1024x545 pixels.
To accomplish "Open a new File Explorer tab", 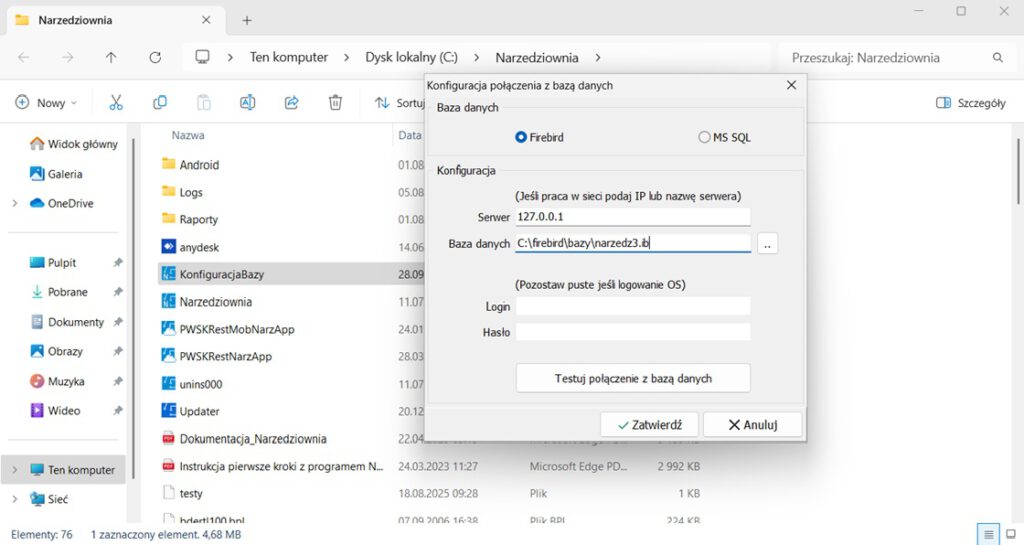I will 247,20.
